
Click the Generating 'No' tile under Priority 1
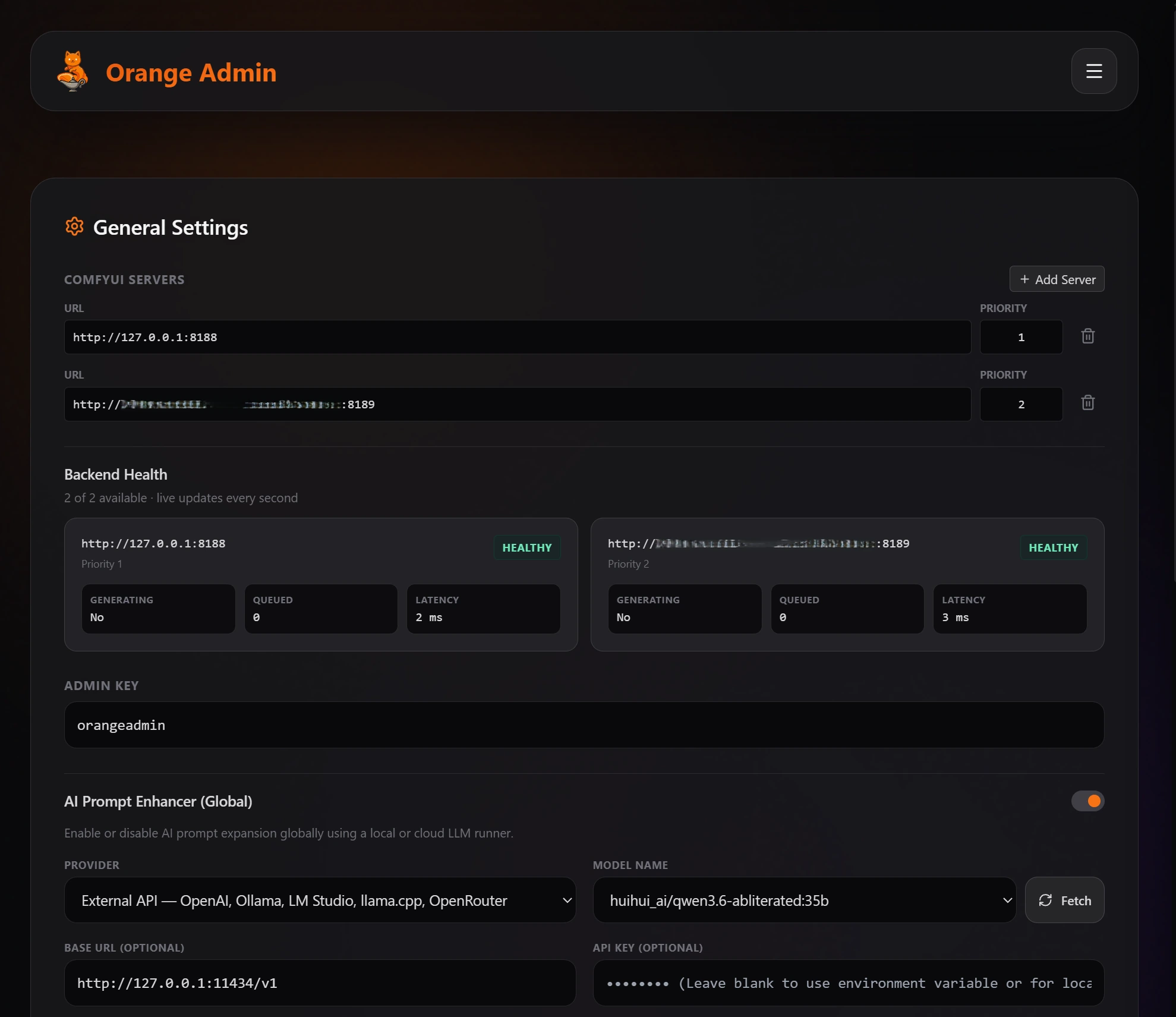click(158, 609)
